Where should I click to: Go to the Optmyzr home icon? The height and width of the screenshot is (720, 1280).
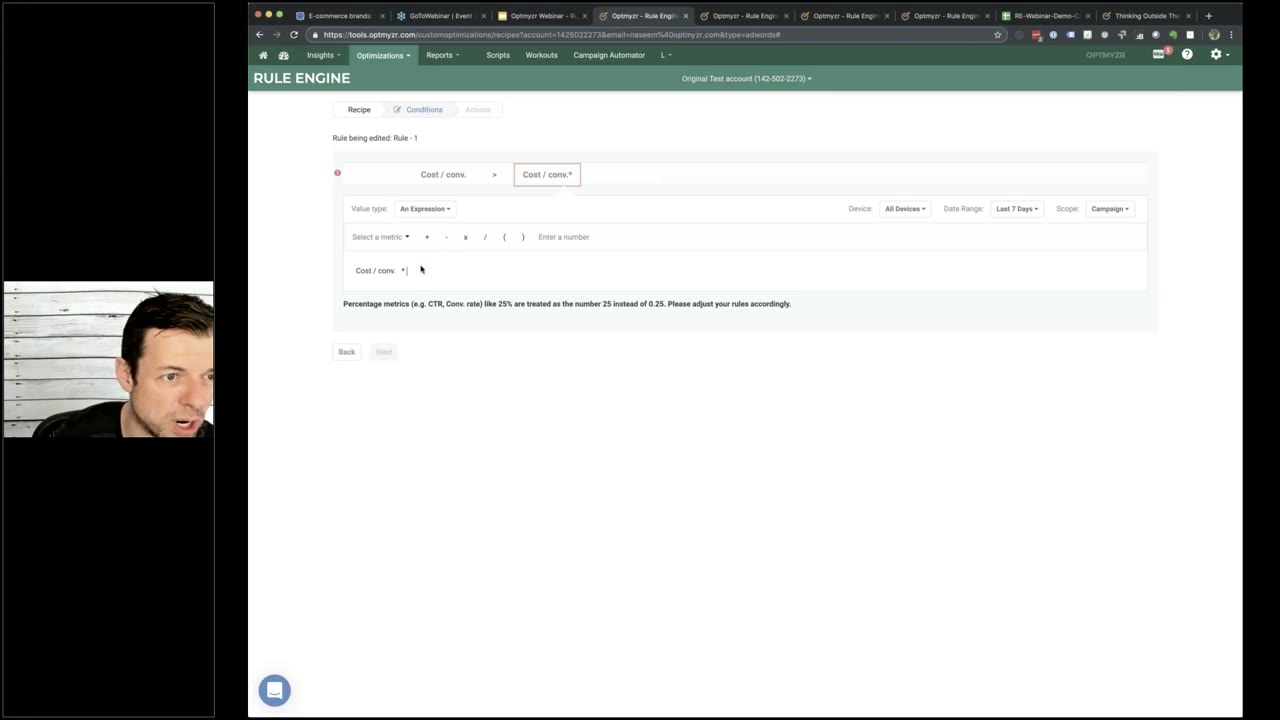tap(263, 55)
